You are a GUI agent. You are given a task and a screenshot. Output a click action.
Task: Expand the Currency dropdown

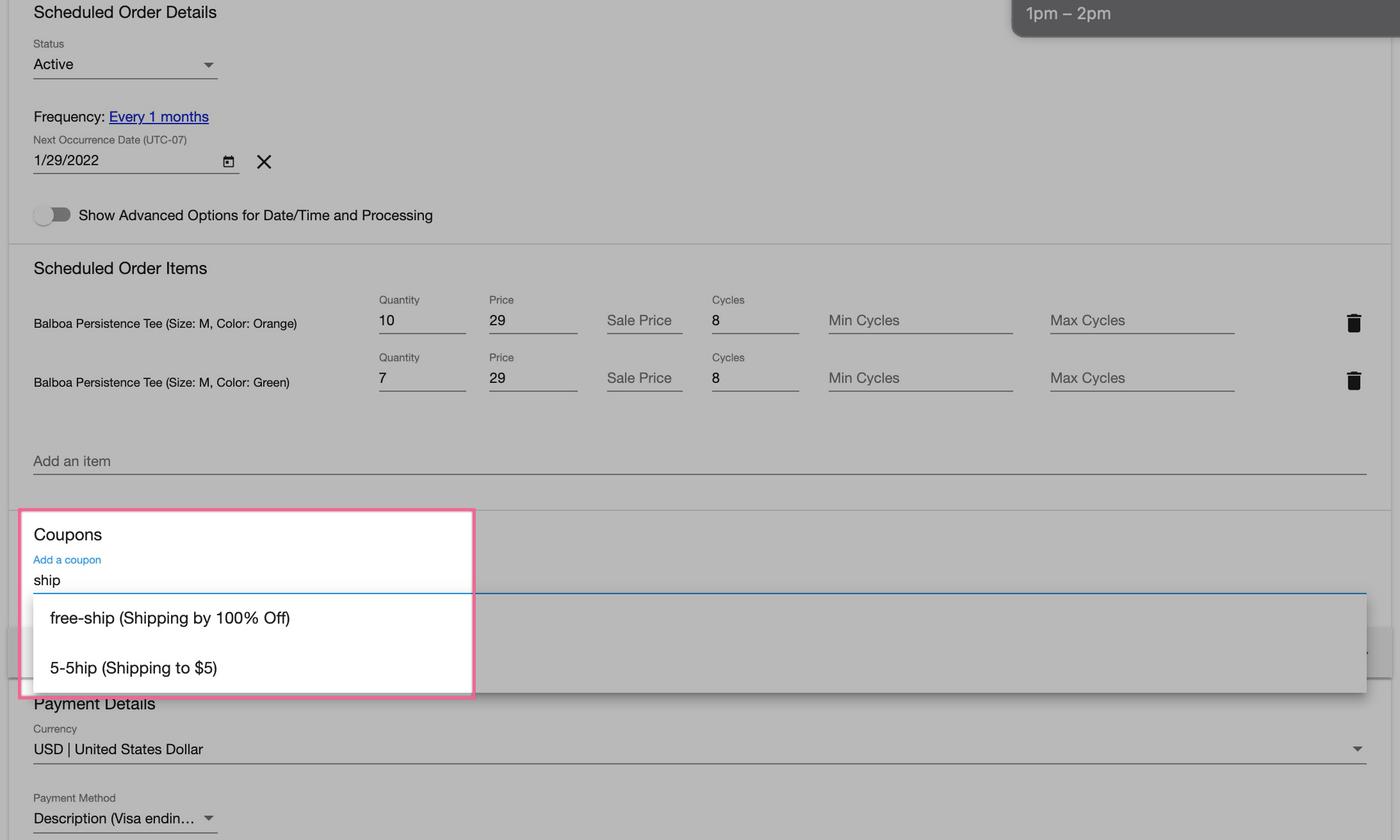699,749
